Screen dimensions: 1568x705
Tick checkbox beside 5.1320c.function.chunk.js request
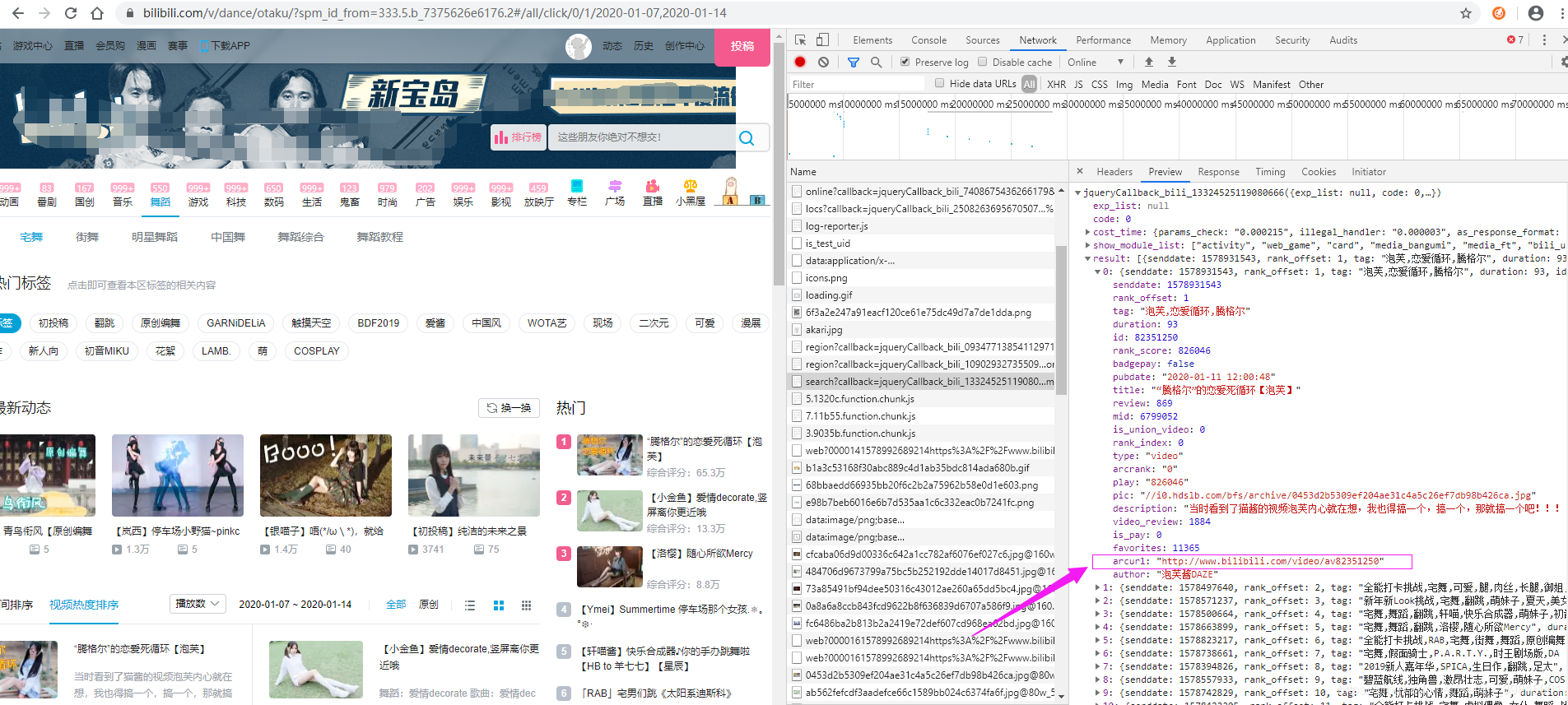[797, 398]
